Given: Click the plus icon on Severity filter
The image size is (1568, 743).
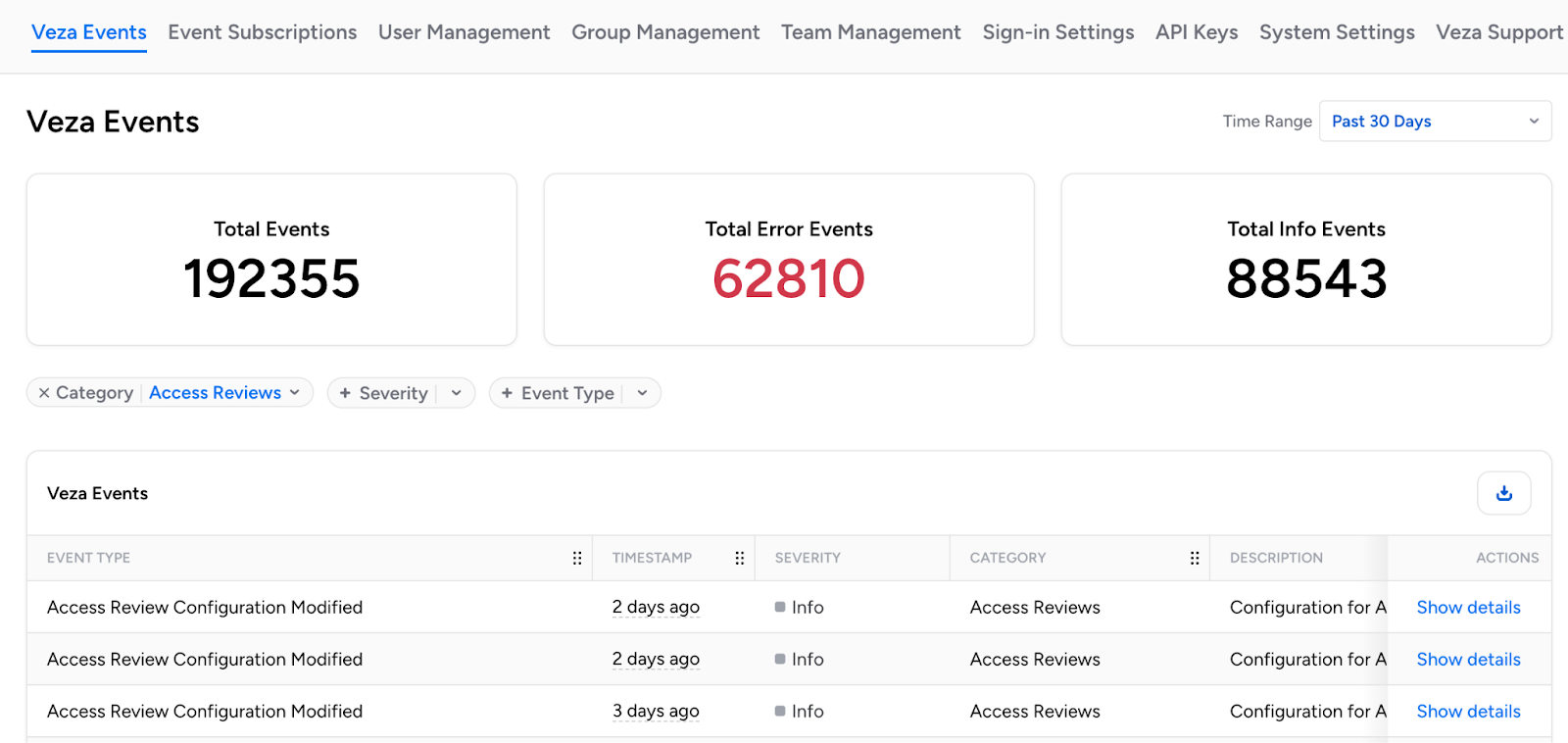Looking at the screenshot, I should click(345, 393).
